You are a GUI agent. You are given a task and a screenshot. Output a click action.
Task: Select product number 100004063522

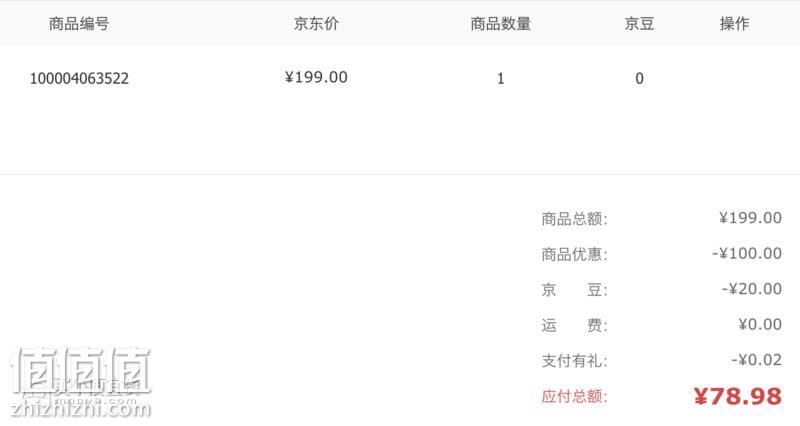click(79, 79)
